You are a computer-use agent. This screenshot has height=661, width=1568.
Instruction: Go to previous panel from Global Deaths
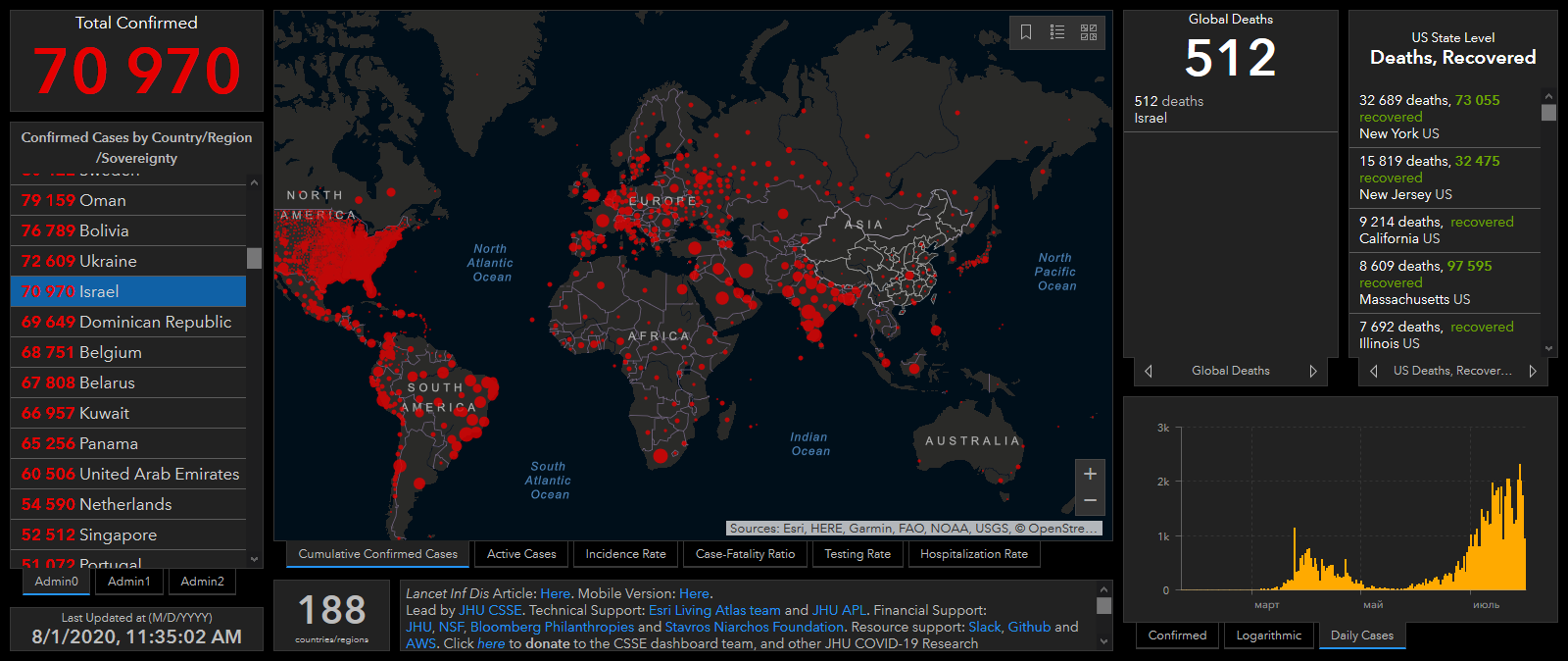click(1149, 371)
